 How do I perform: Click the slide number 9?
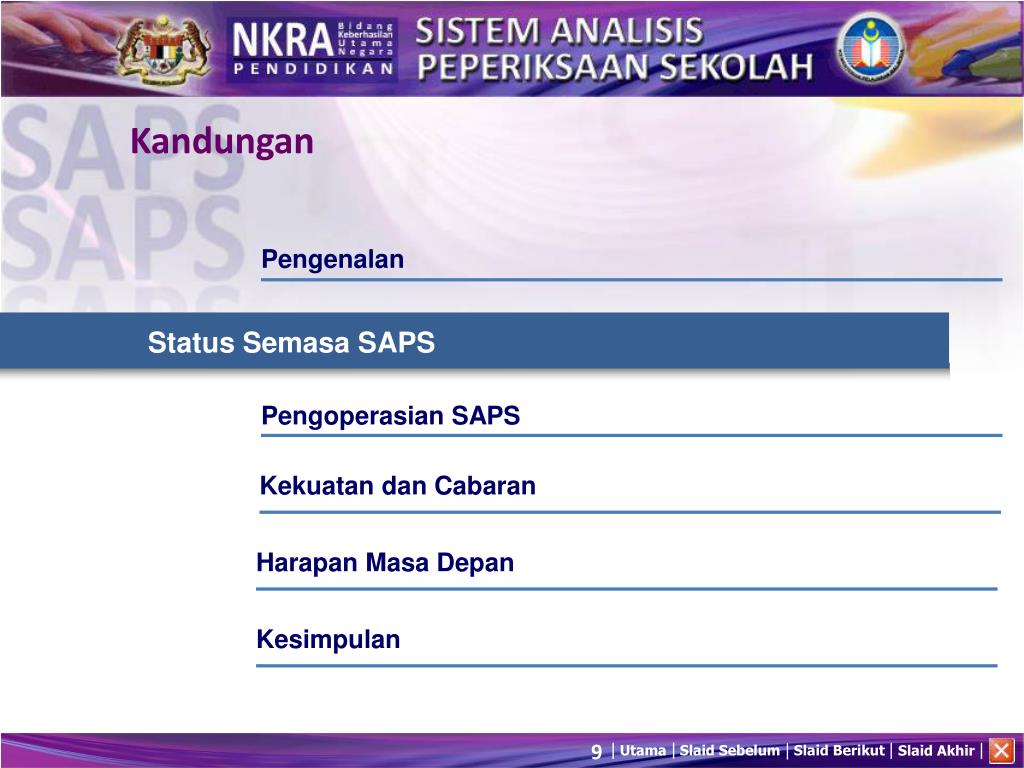pos(596,752)
